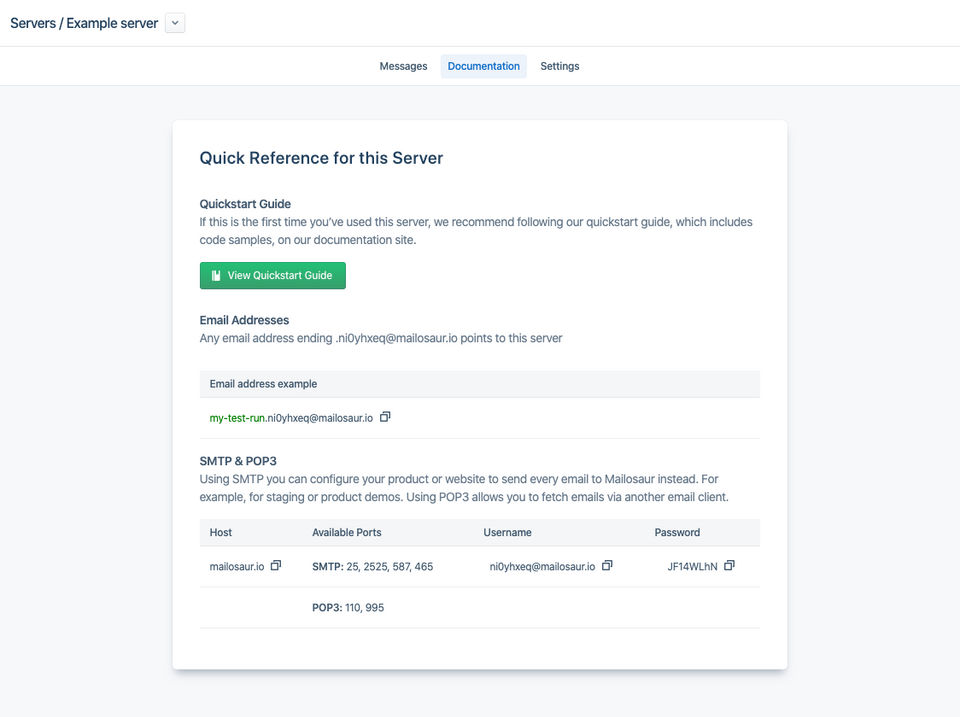Image resolution: width=960 pixels, height=717 pixels.
Task: Click the Host column header
Action: coord(220,533)
